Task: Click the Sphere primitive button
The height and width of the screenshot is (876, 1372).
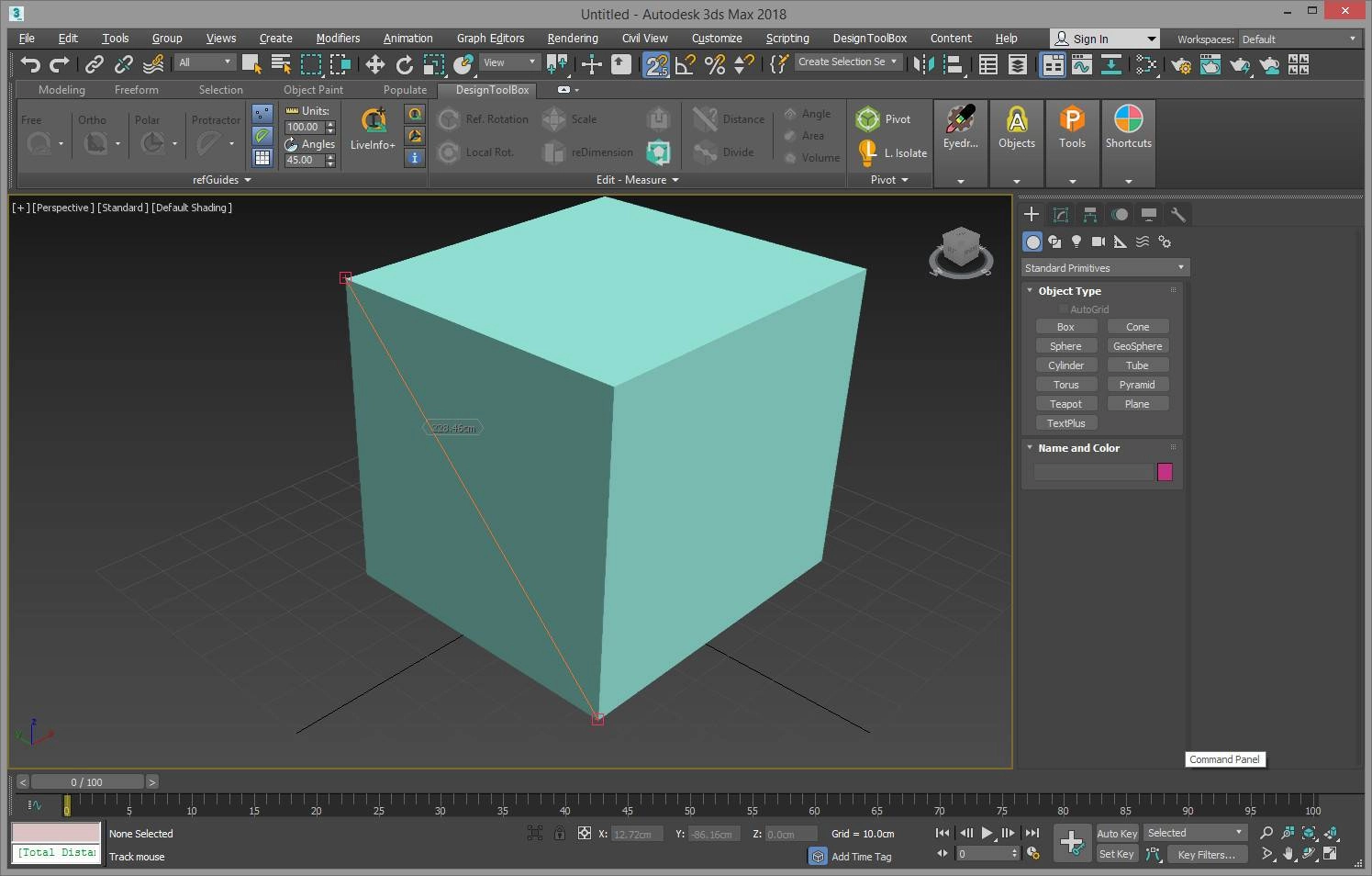Action: [x=1065, y=346]
